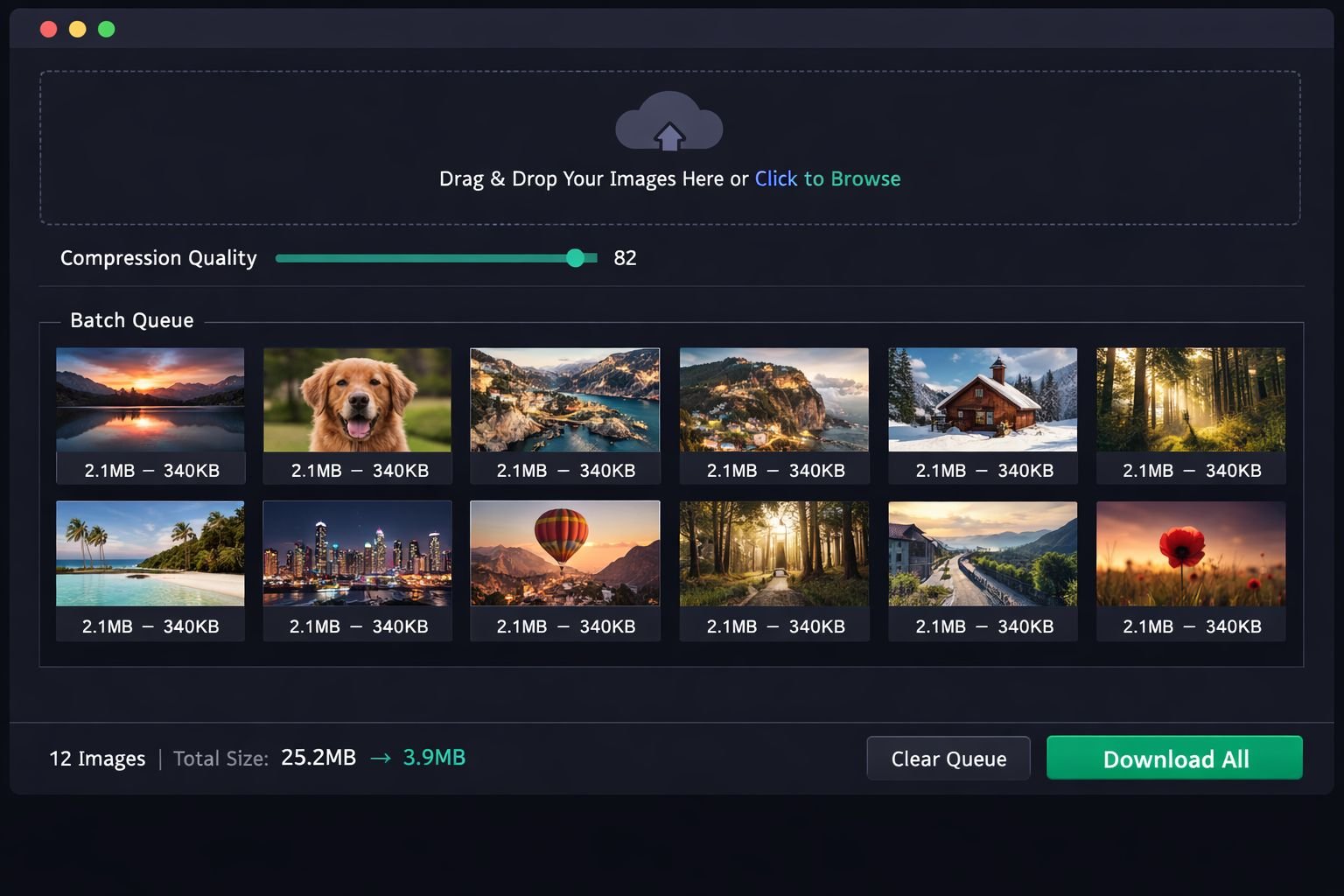
Task: Click the size label under the poppy image
Action: (x=1192, y=626)
